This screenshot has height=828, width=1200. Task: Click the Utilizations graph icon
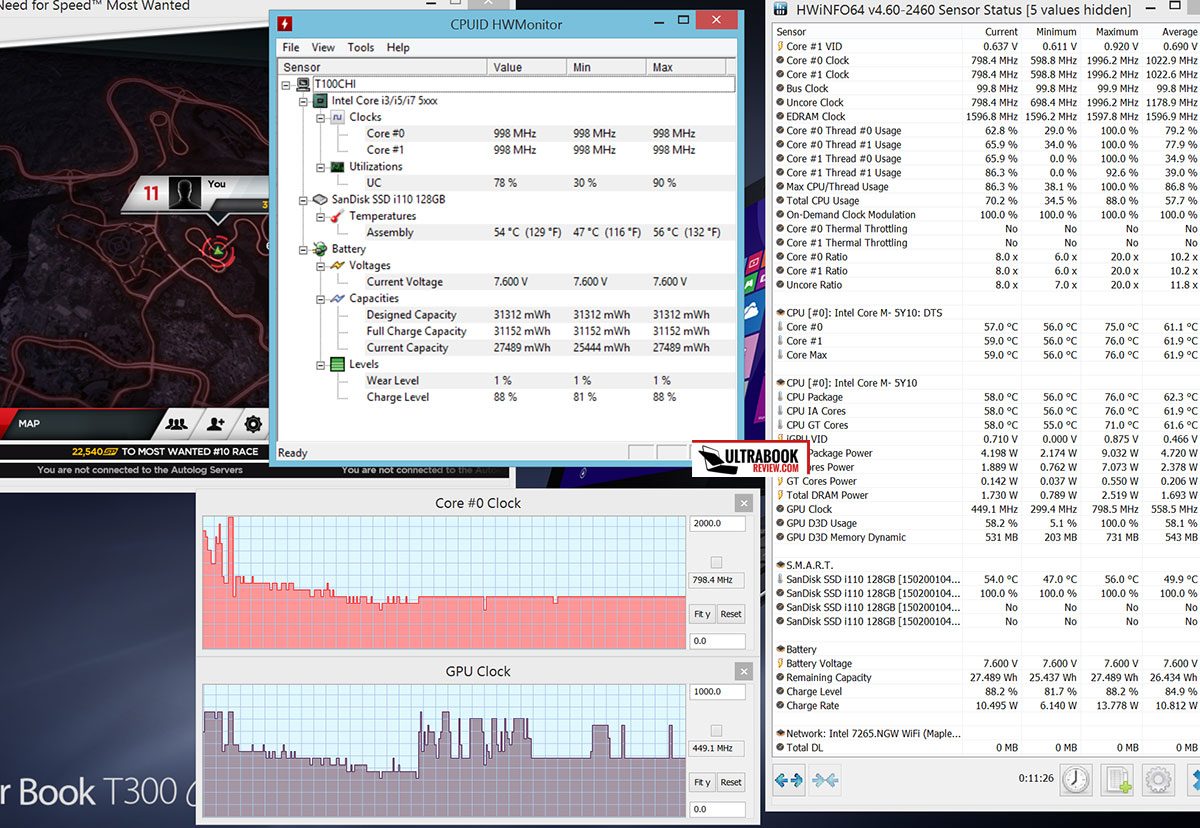coord(338,167)
